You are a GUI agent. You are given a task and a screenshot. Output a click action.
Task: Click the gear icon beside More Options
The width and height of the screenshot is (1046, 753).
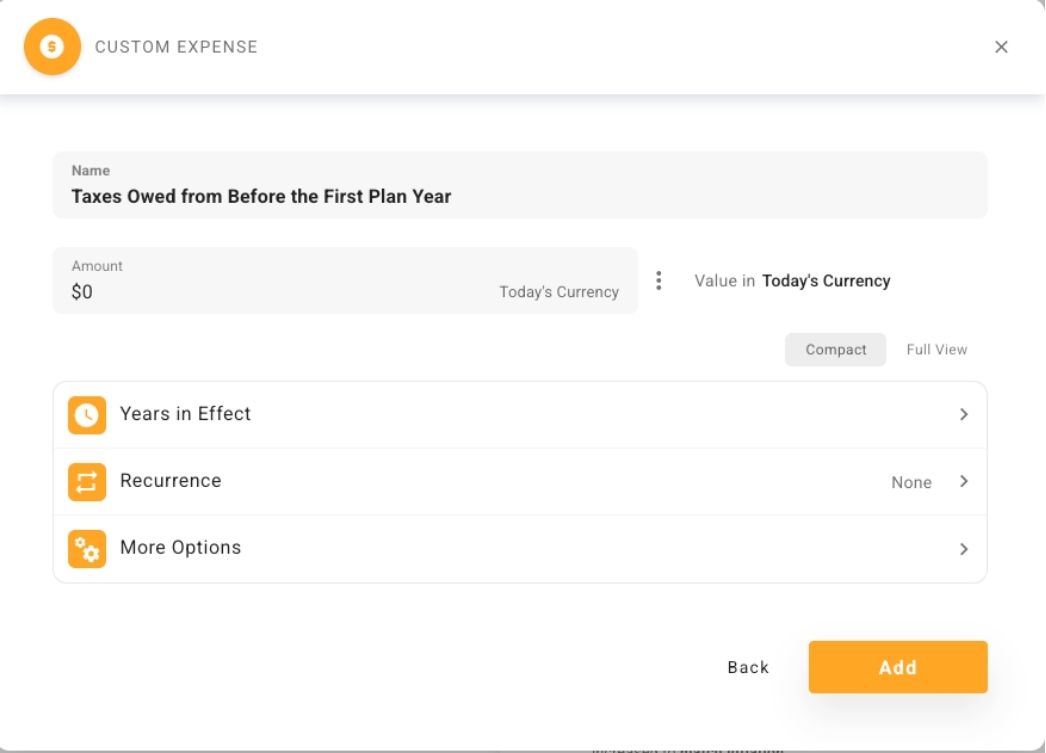[x=87, y=548]
